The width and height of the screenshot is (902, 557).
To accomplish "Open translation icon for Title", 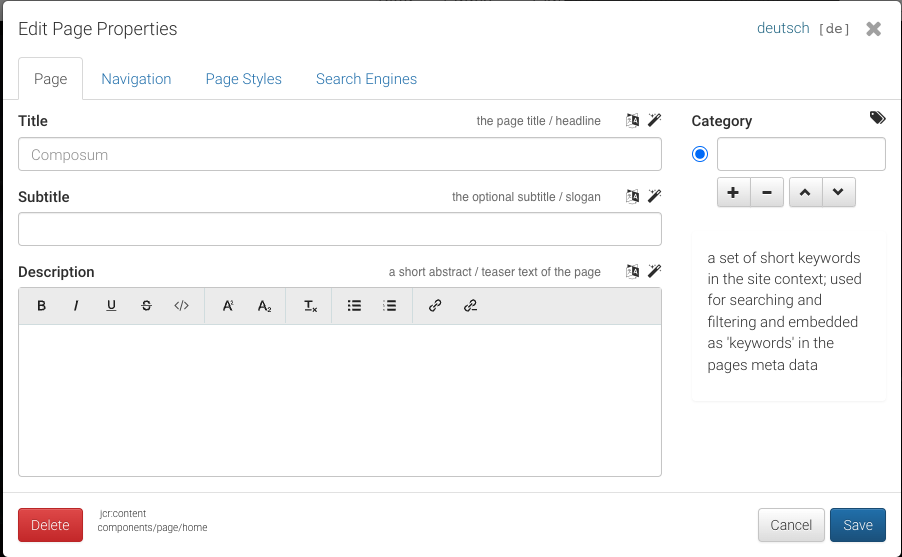I will 632,120.
